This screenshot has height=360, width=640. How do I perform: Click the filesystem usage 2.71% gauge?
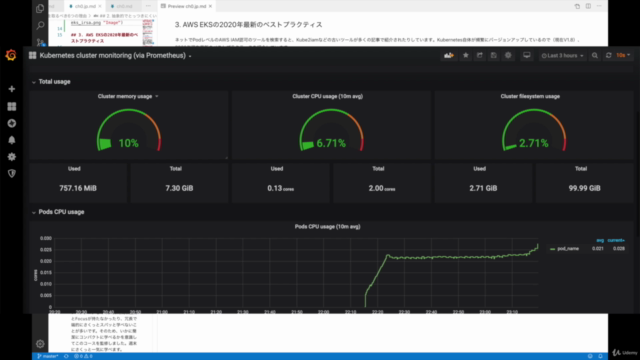(x=534, y=131)
